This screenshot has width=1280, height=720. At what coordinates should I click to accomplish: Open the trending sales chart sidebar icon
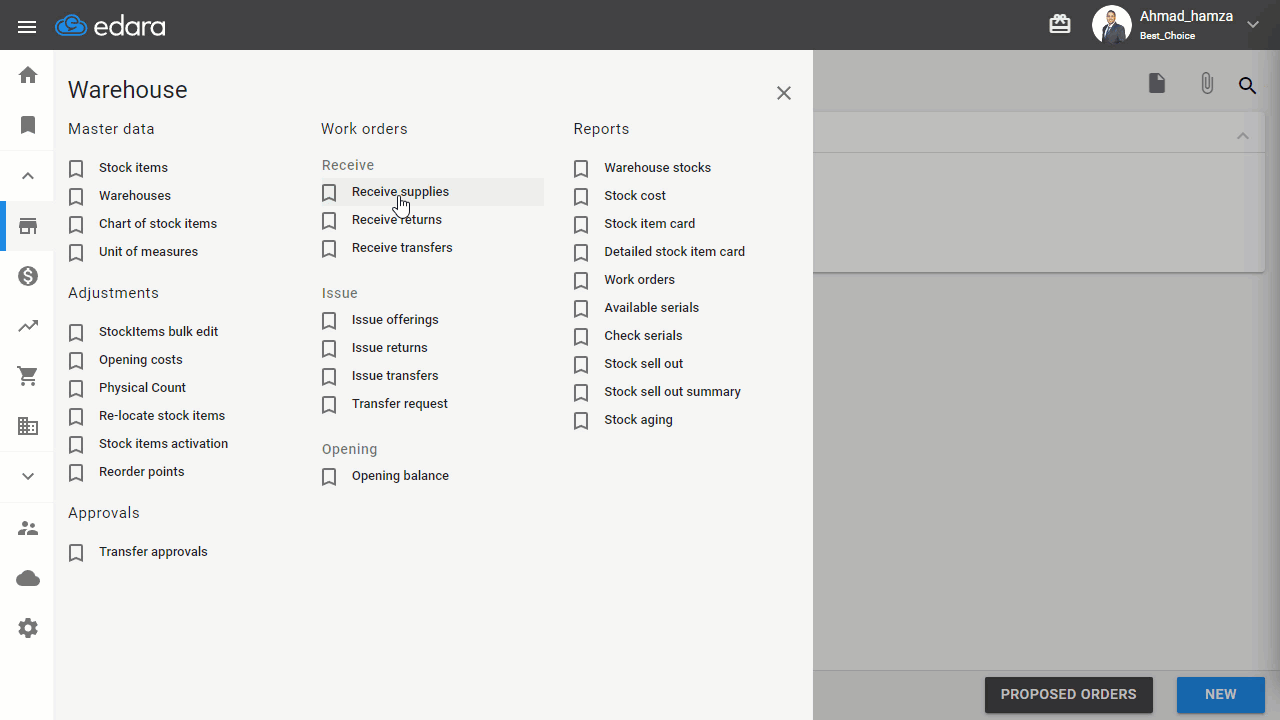pyautogui.click(x=28, y=326)
